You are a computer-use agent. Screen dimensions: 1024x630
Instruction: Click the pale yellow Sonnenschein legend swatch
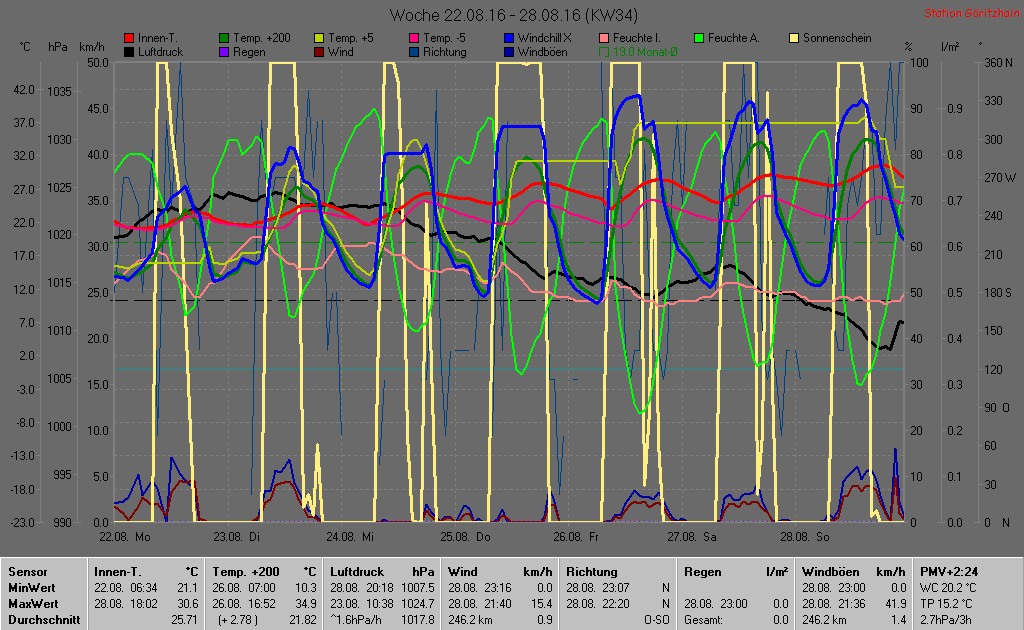(x=794, y=39)
